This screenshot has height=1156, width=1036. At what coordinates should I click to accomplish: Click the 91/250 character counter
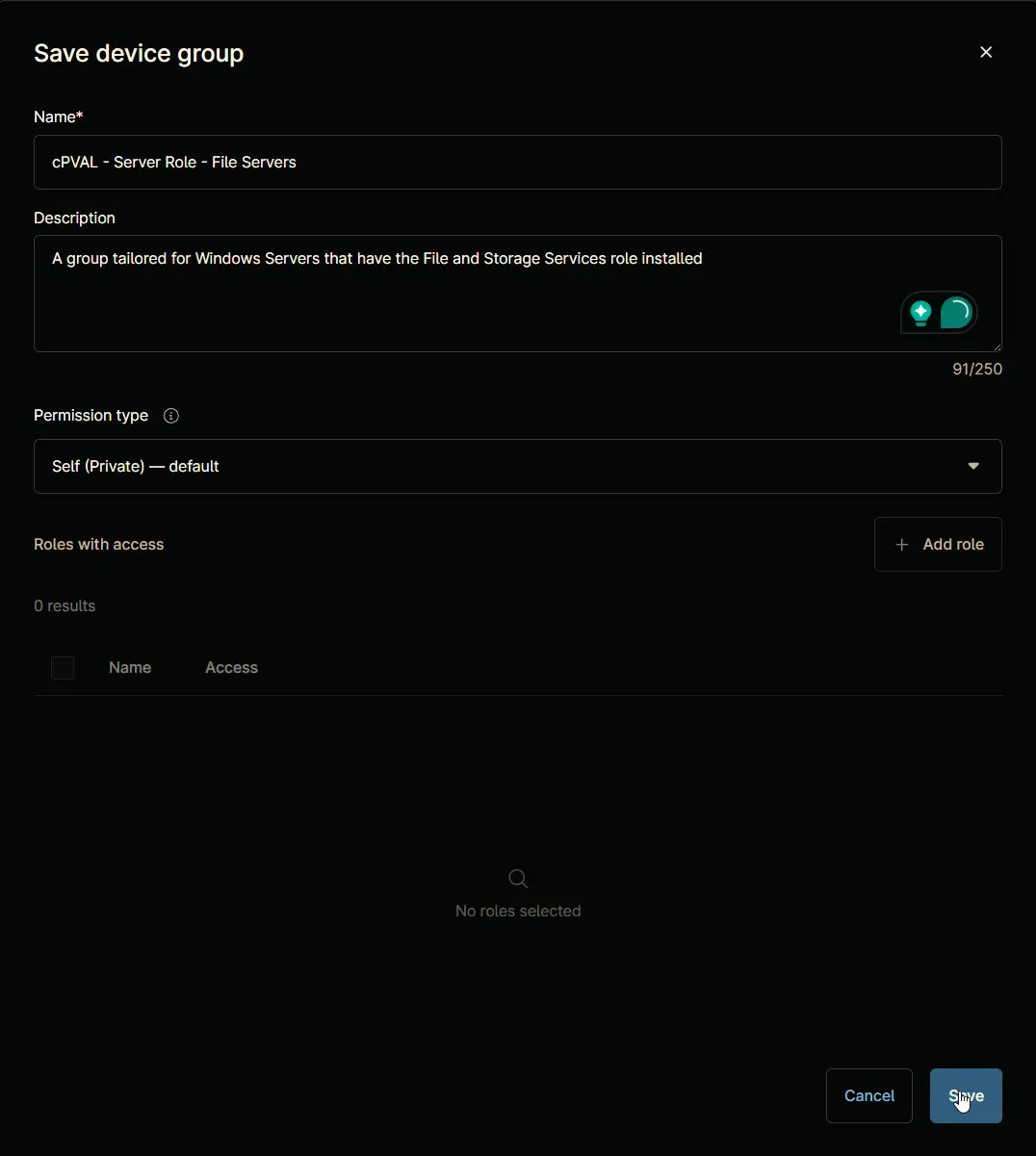977,369
